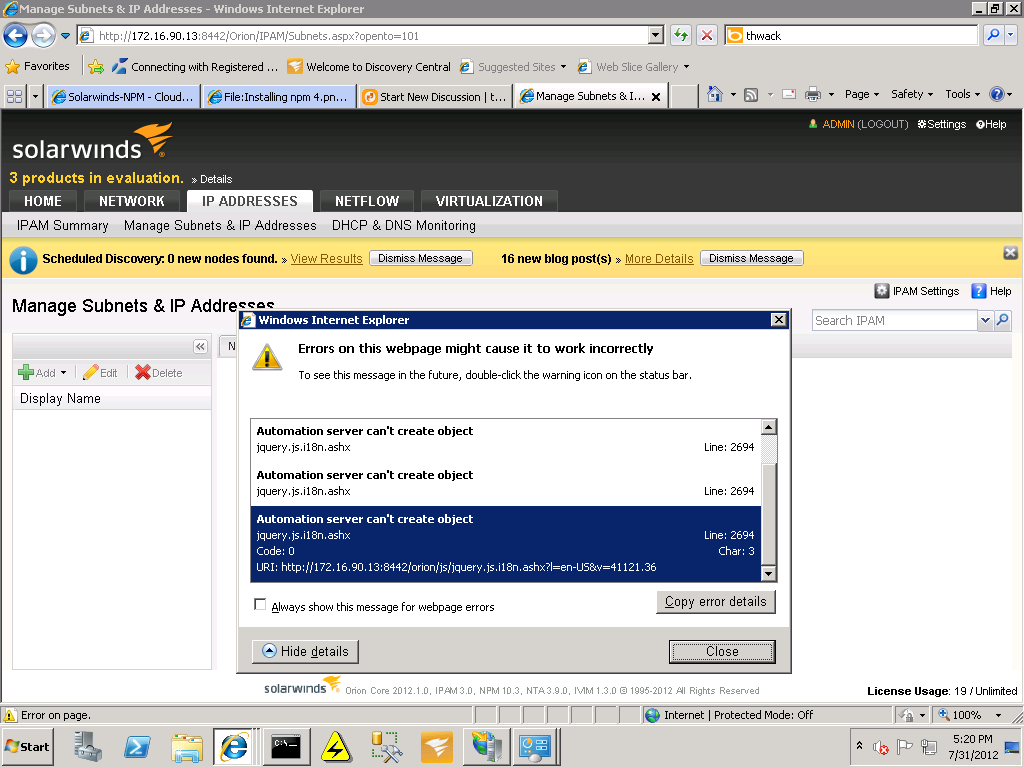
Task: Click the Copy error details button
Action: (716, 601)
